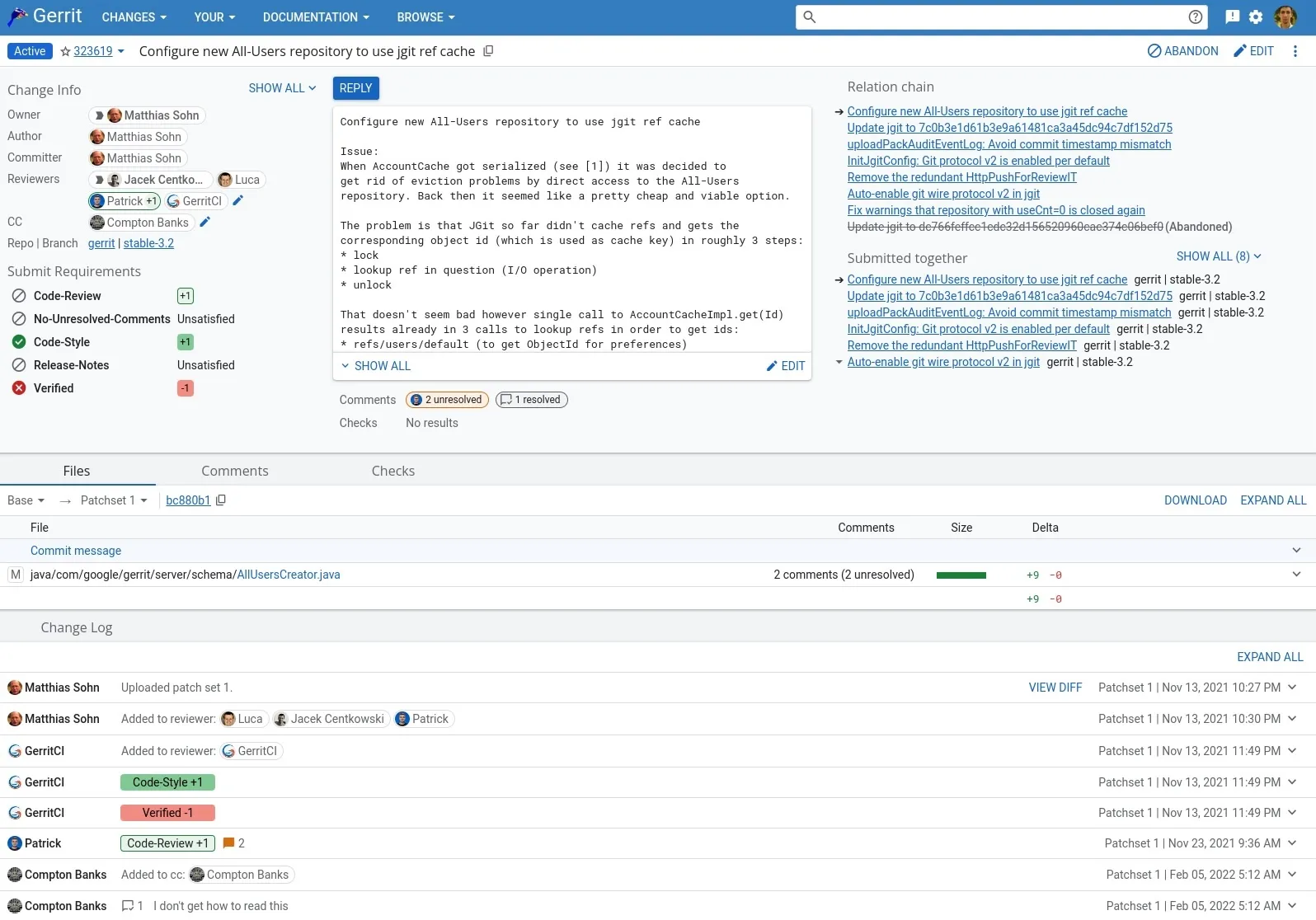This screenshot has width=1316, height=920.
Task: Open the settings gear icon
Action: 1256,16
